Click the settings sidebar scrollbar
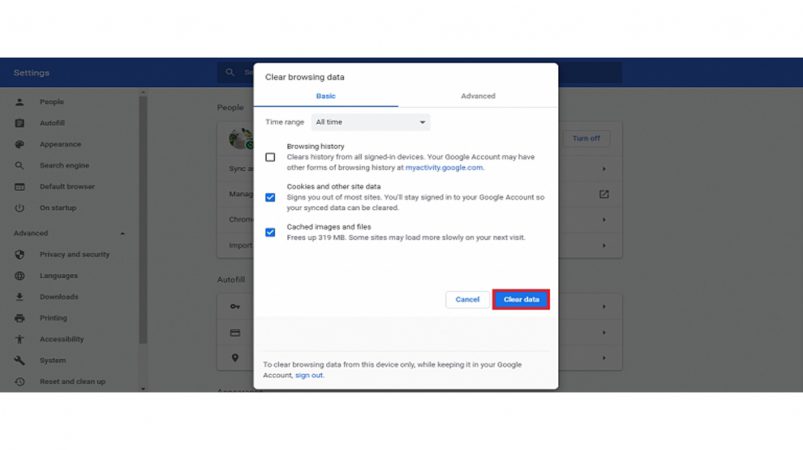 [143, 220]
